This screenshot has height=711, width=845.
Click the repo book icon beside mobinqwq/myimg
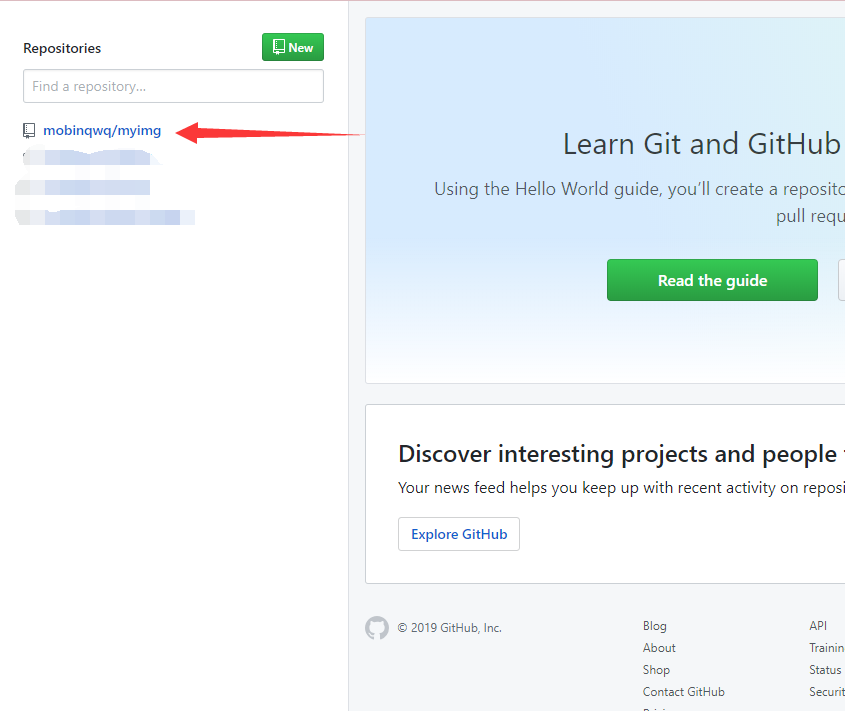[x=29, y=130]
